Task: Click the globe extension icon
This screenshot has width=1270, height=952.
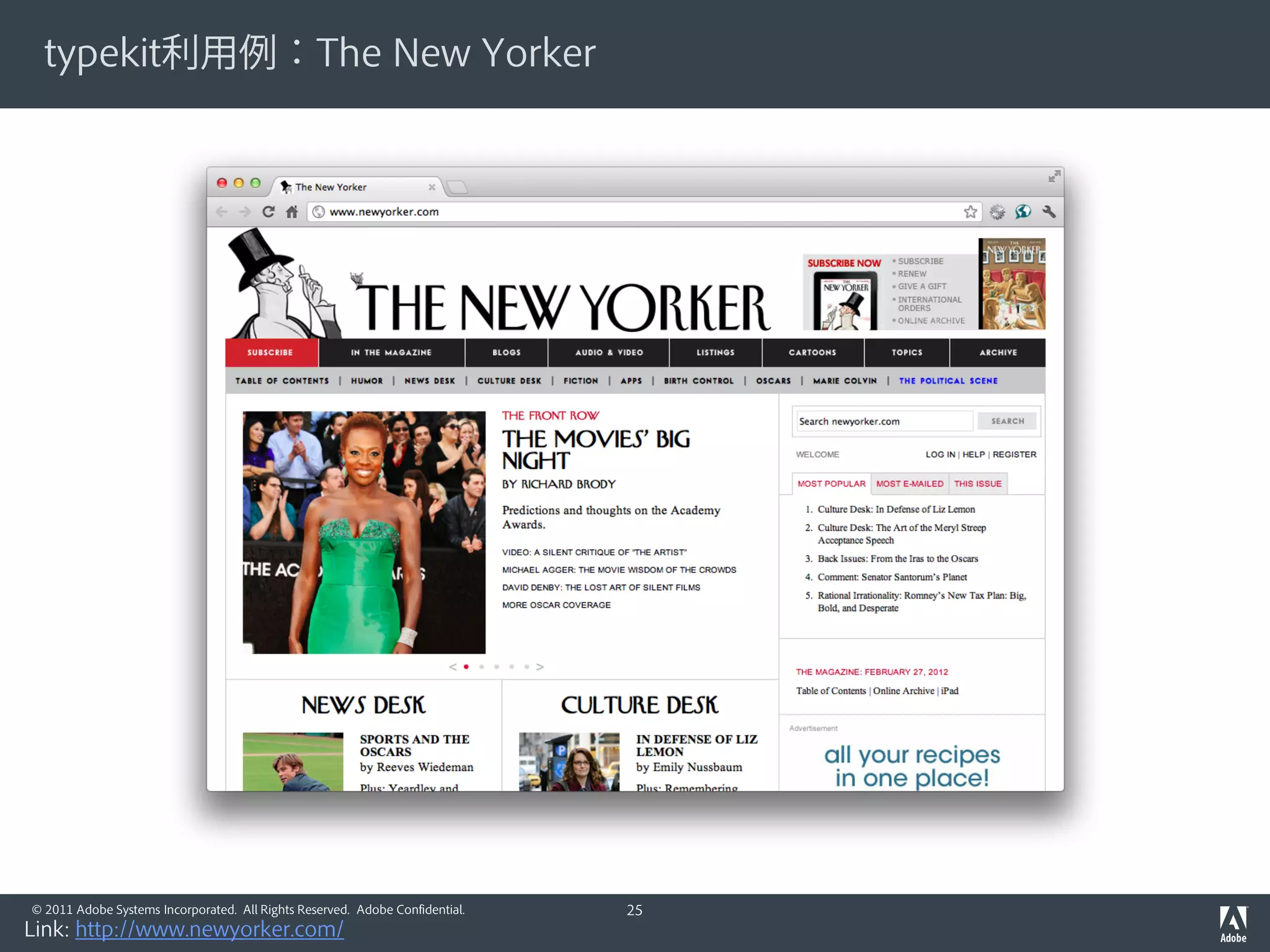Action: pos(1023,212)
